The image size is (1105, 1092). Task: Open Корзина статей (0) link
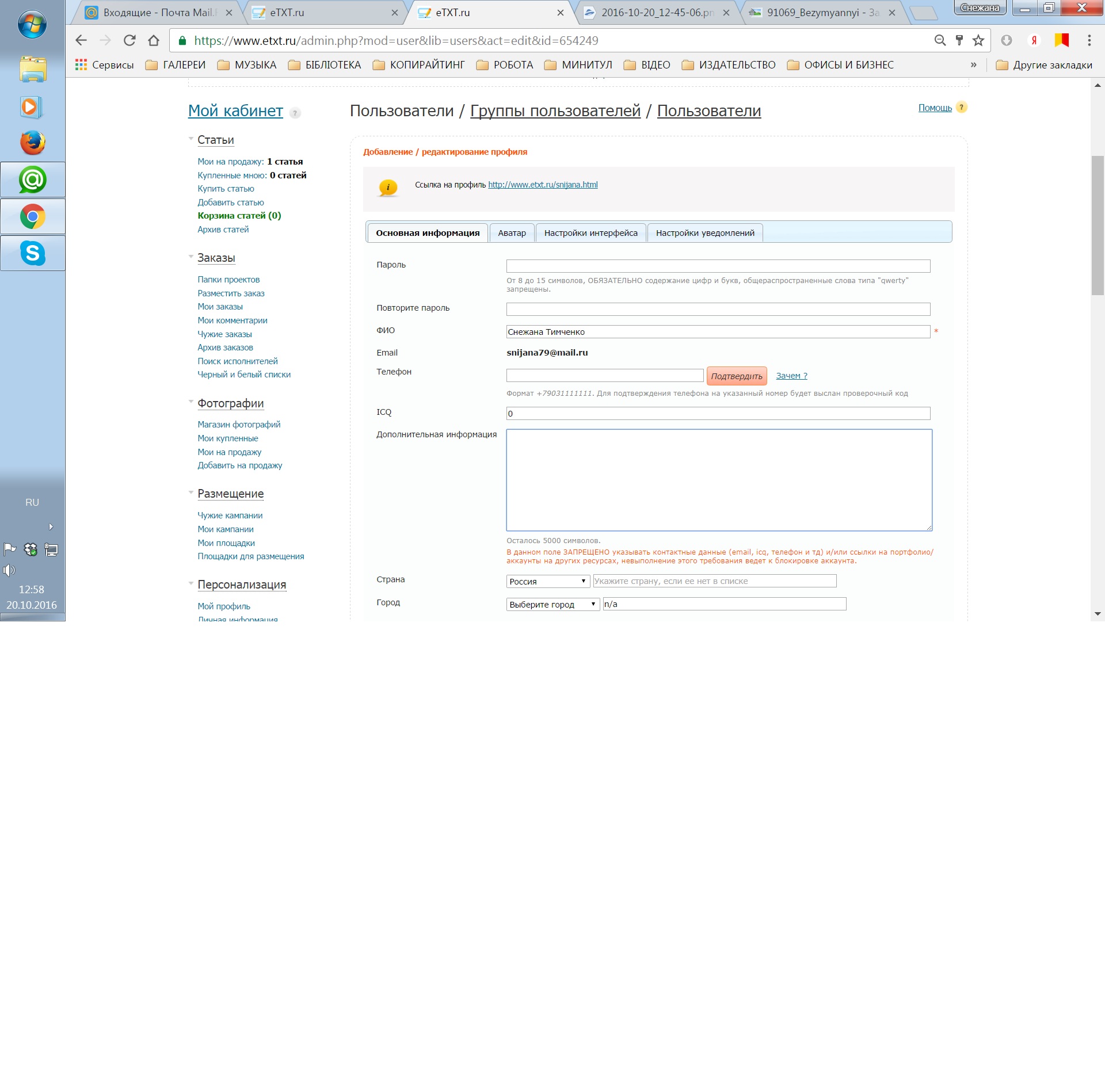(x=239, y=216)
